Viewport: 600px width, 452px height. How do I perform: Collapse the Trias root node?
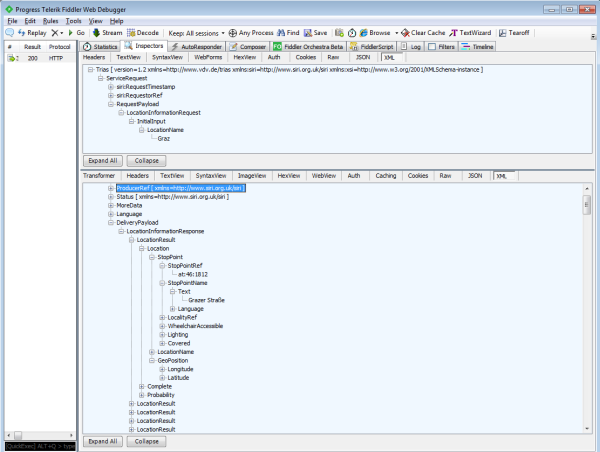(91, 70)
